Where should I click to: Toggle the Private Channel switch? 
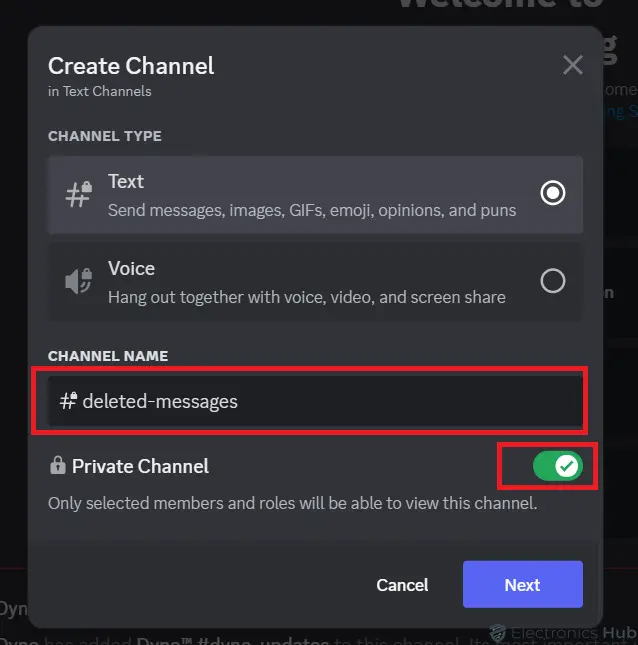[557, 466]
